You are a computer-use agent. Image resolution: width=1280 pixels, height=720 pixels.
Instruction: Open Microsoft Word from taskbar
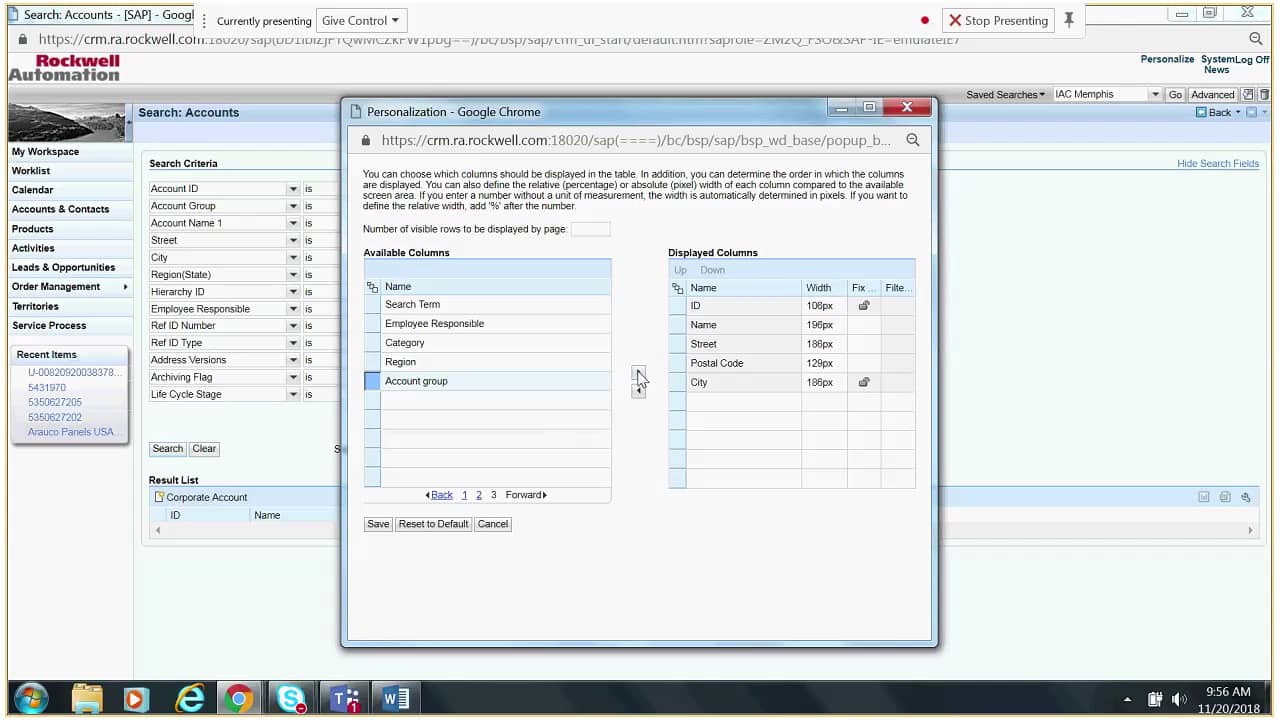pos(396,698)
